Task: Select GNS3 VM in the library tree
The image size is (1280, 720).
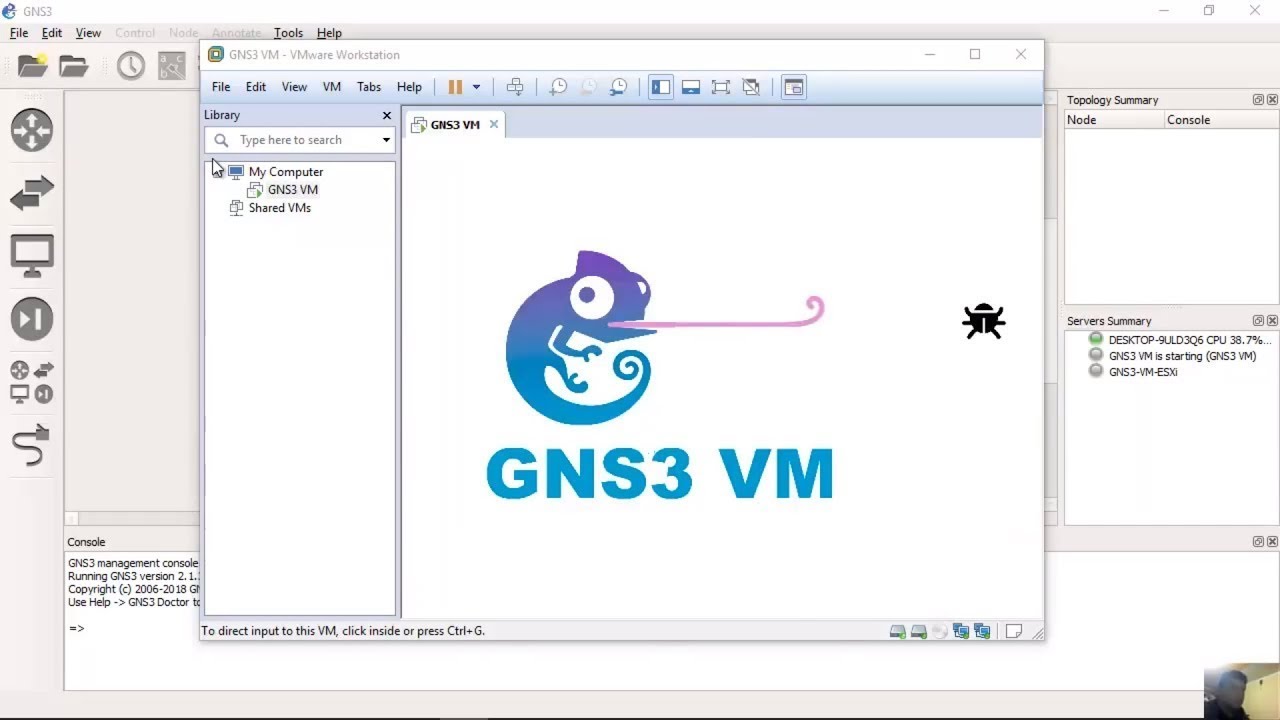Action: pyautogui.click(x=293, y=190)
